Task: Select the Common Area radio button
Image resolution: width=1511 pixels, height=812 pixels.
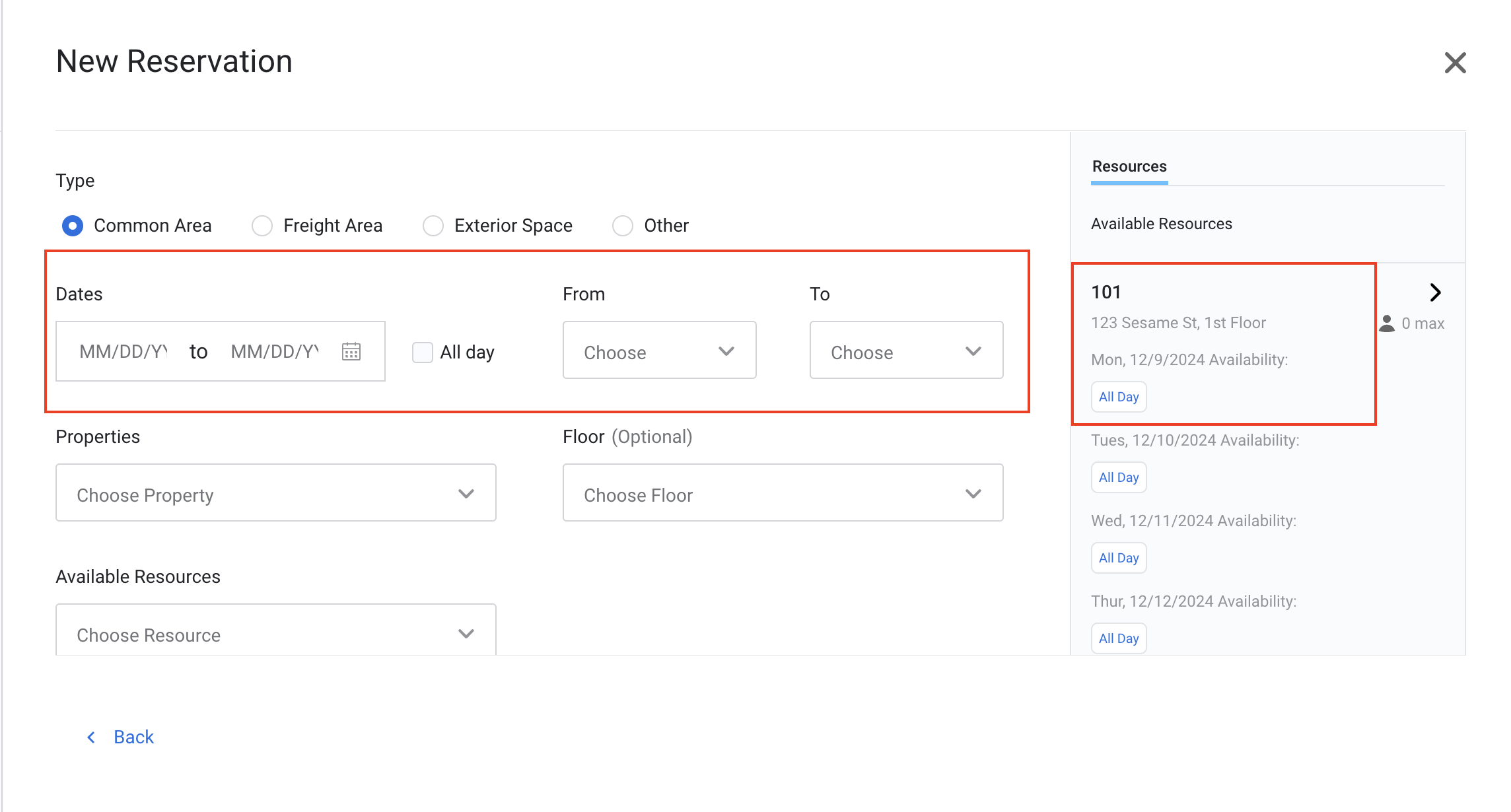Action: (x=73, y=226)
